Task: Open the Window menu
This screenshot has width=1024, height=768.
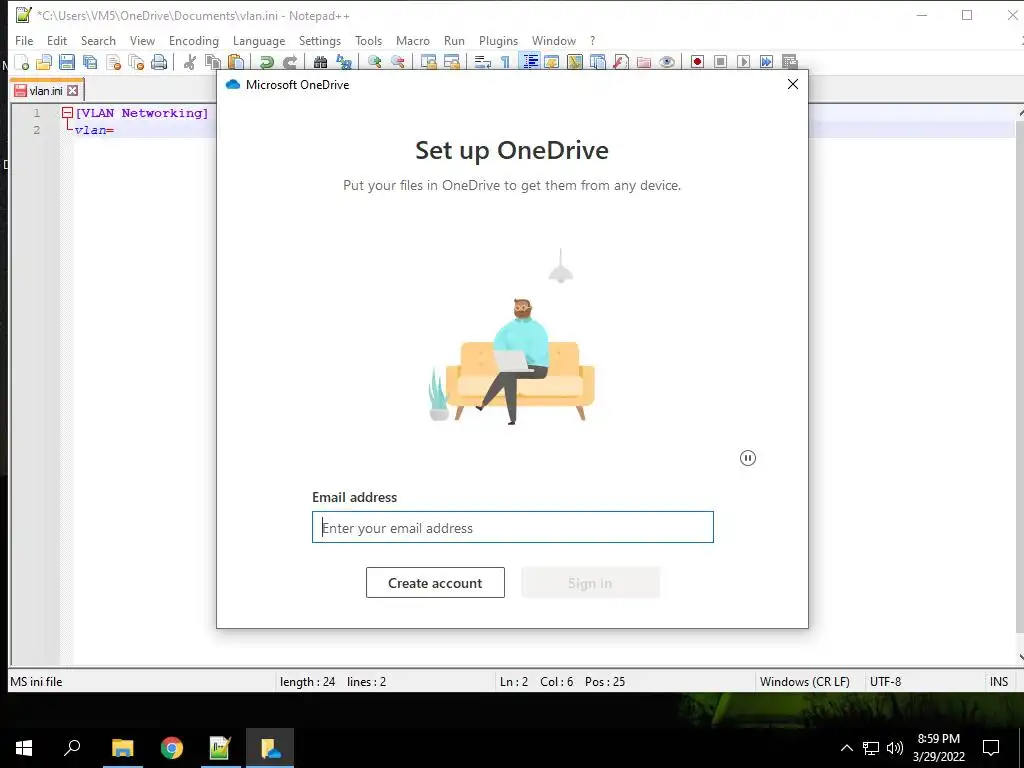Action: tap(553, 40)
